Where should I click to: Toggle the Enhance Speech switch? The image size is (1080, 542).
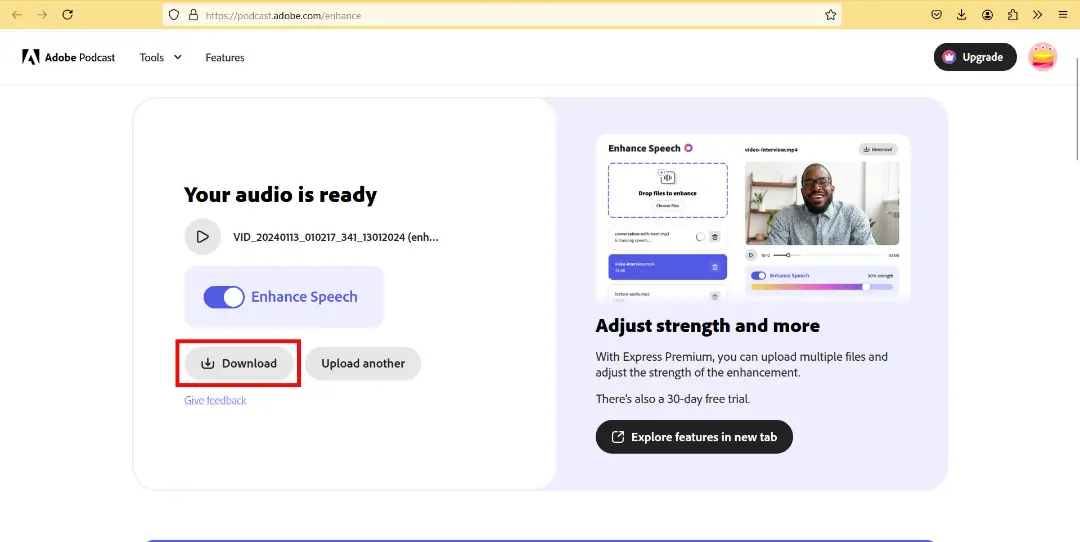224,297
